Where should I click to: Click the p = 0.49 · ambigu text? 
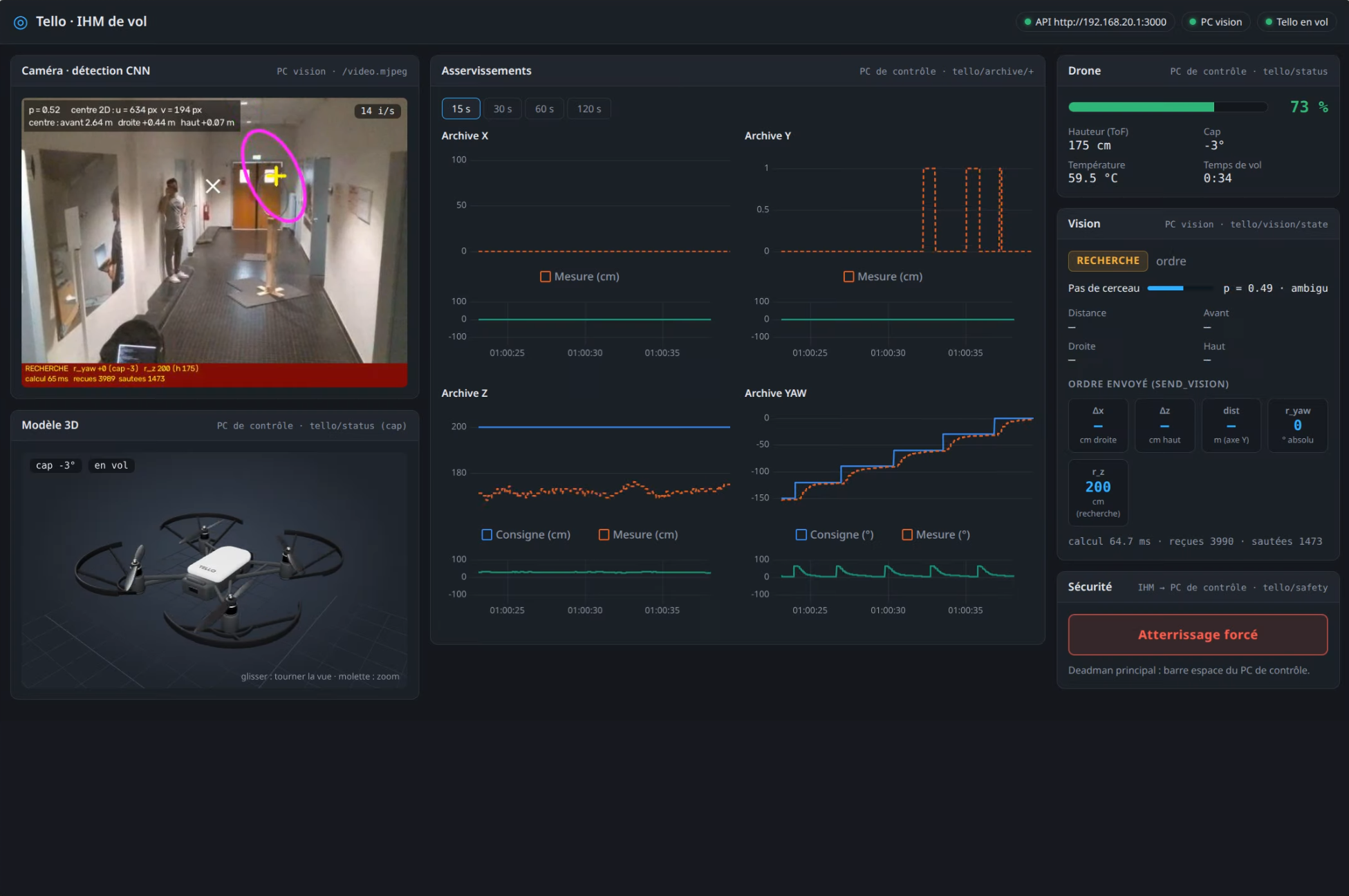point(1276,288)
